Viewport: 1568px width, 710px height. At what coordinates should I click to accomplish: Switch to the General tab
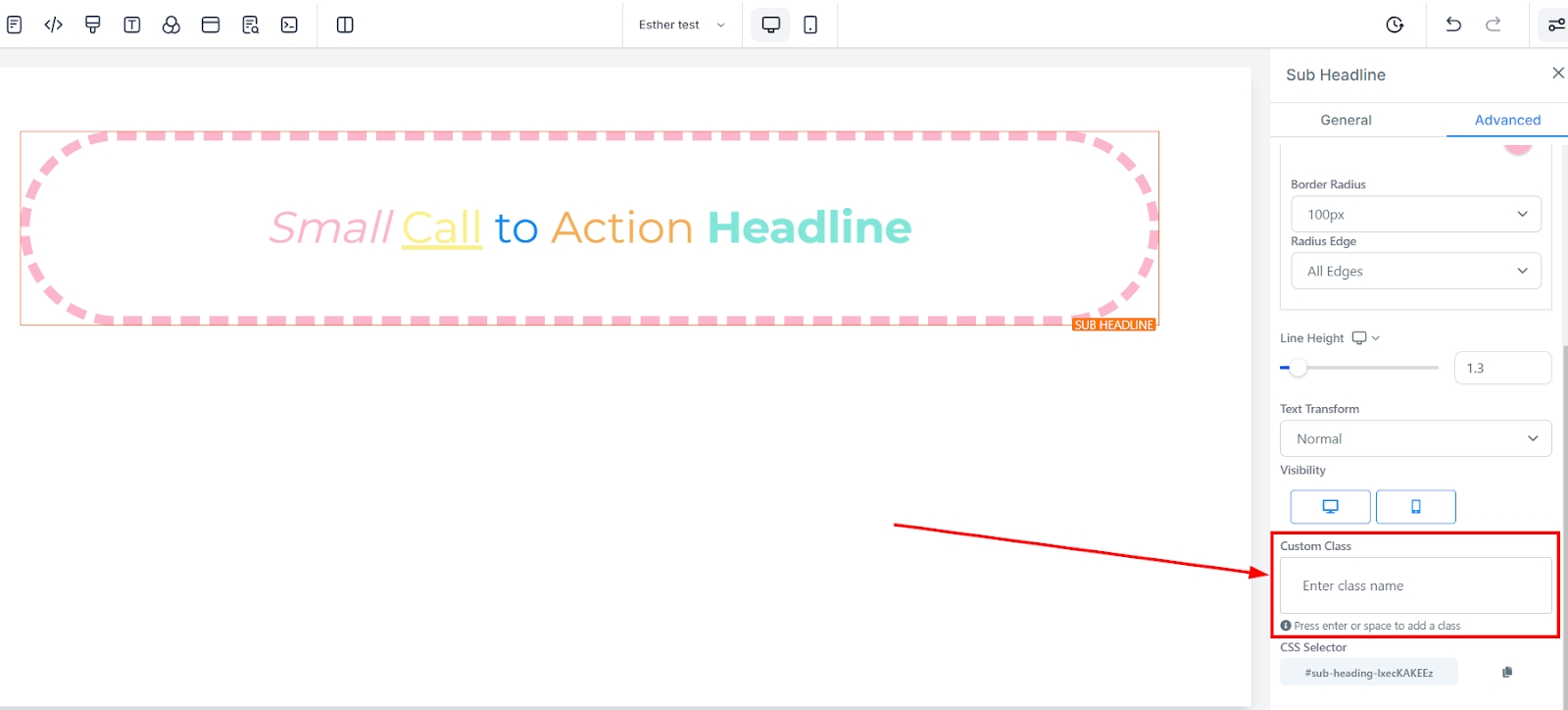click(x=1346, y=120)
